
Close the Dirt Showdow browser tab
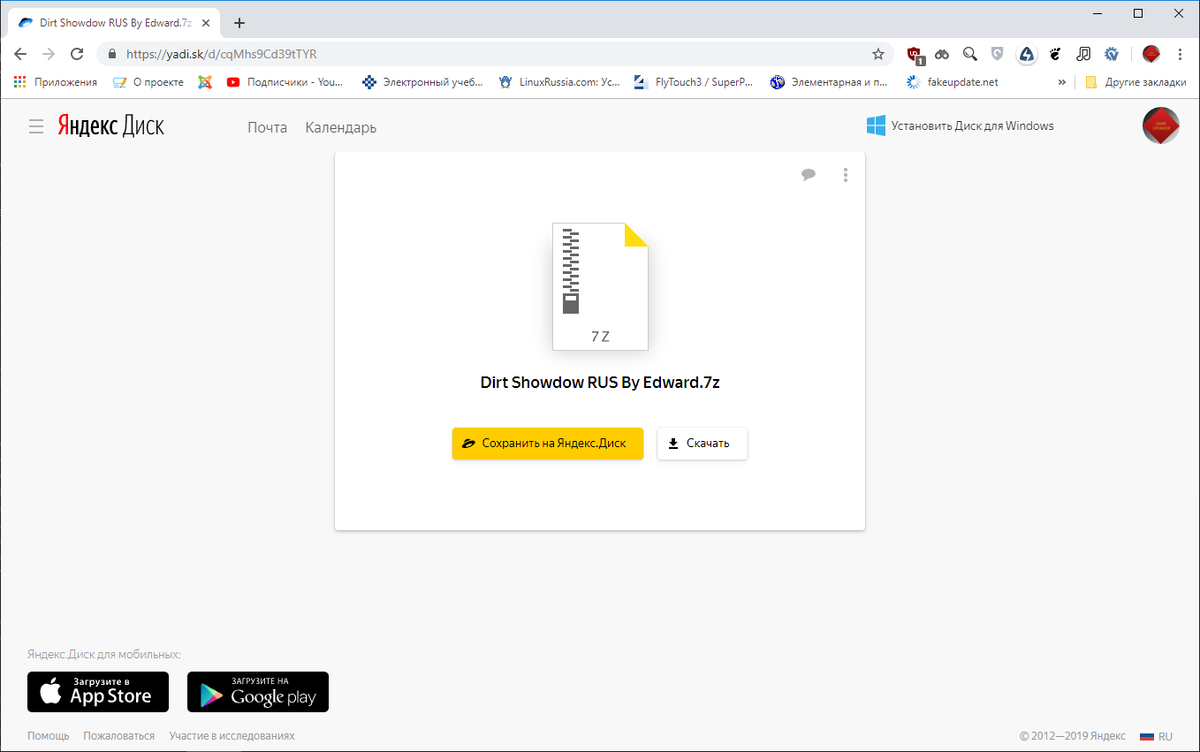207,23
